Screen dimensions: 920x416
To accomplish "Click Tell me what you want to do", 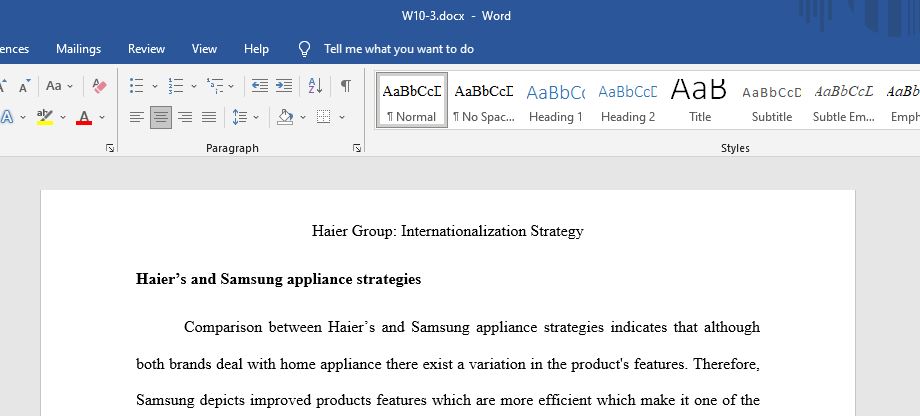I will click(x=399, y=49).
